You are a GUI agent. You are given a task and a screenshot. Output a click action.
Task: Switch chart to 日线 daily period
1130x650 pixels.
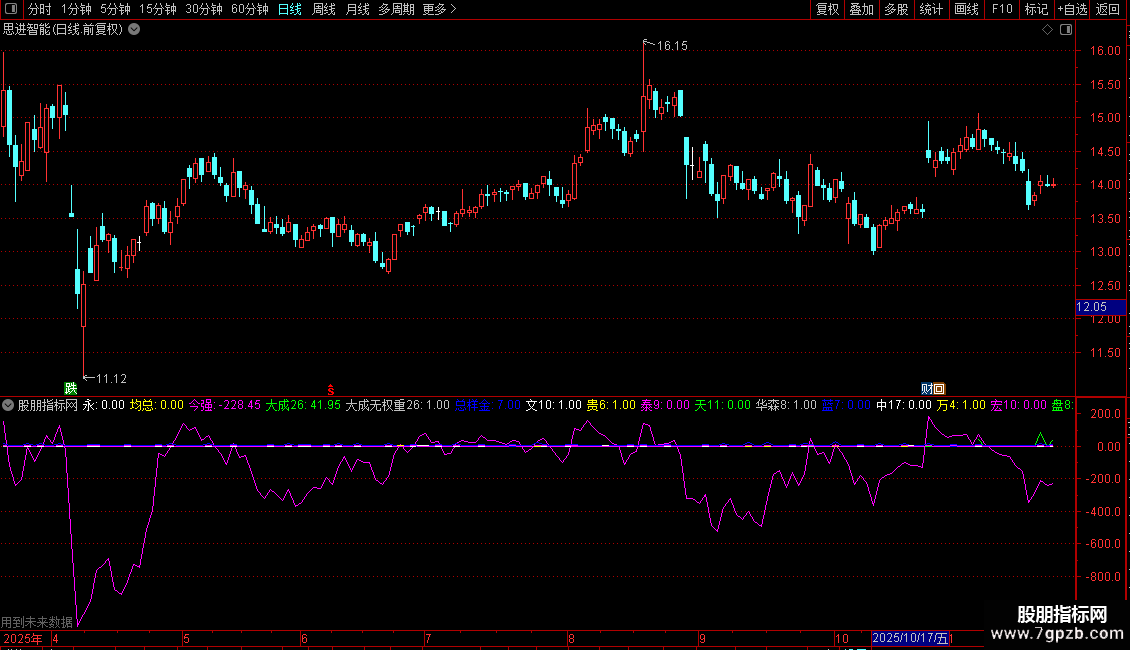pyautogui.click(x=289, y=9)
